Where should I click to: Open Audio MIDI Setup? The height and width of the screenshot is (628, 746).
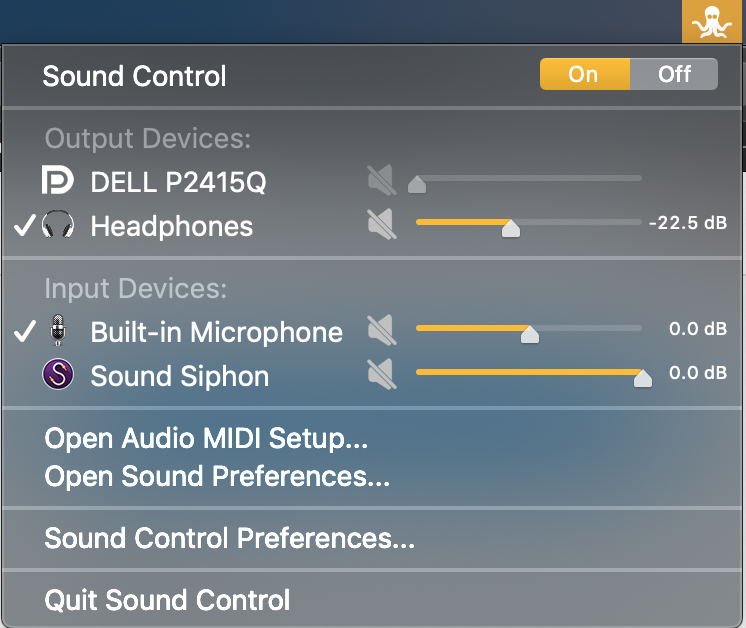coord(207,438)
